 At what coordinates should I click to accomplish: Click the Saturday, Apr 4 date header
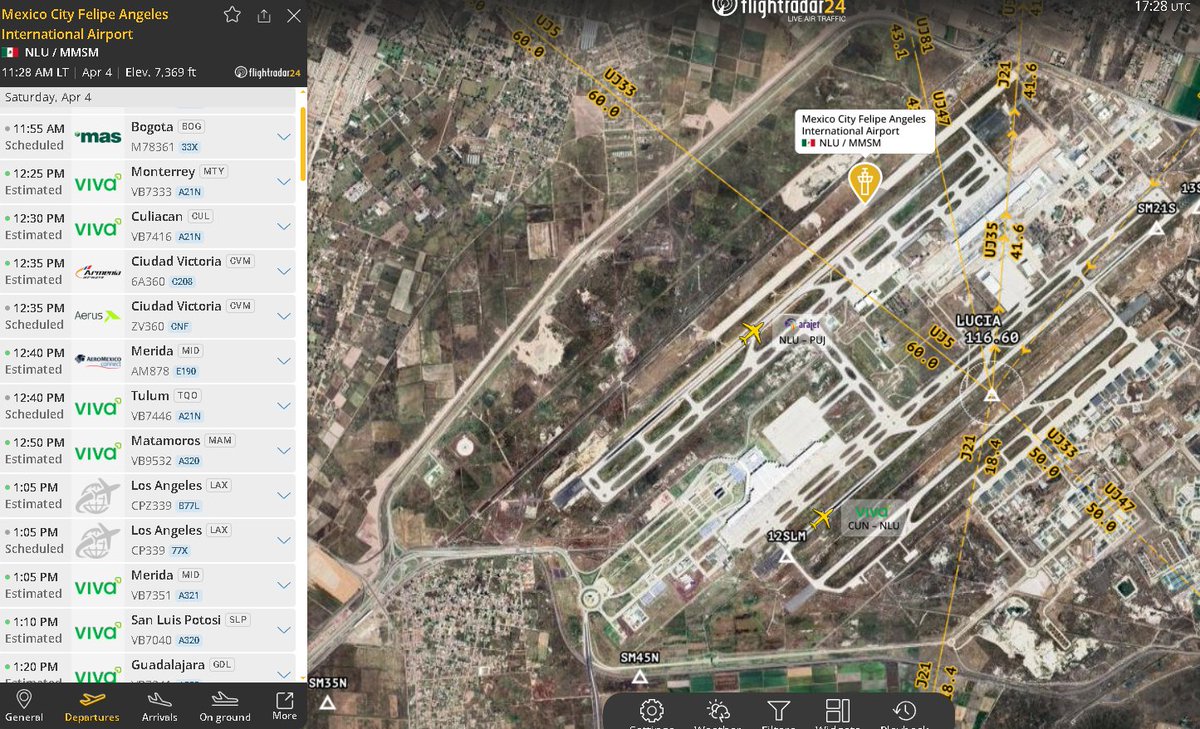coord(46,97)
